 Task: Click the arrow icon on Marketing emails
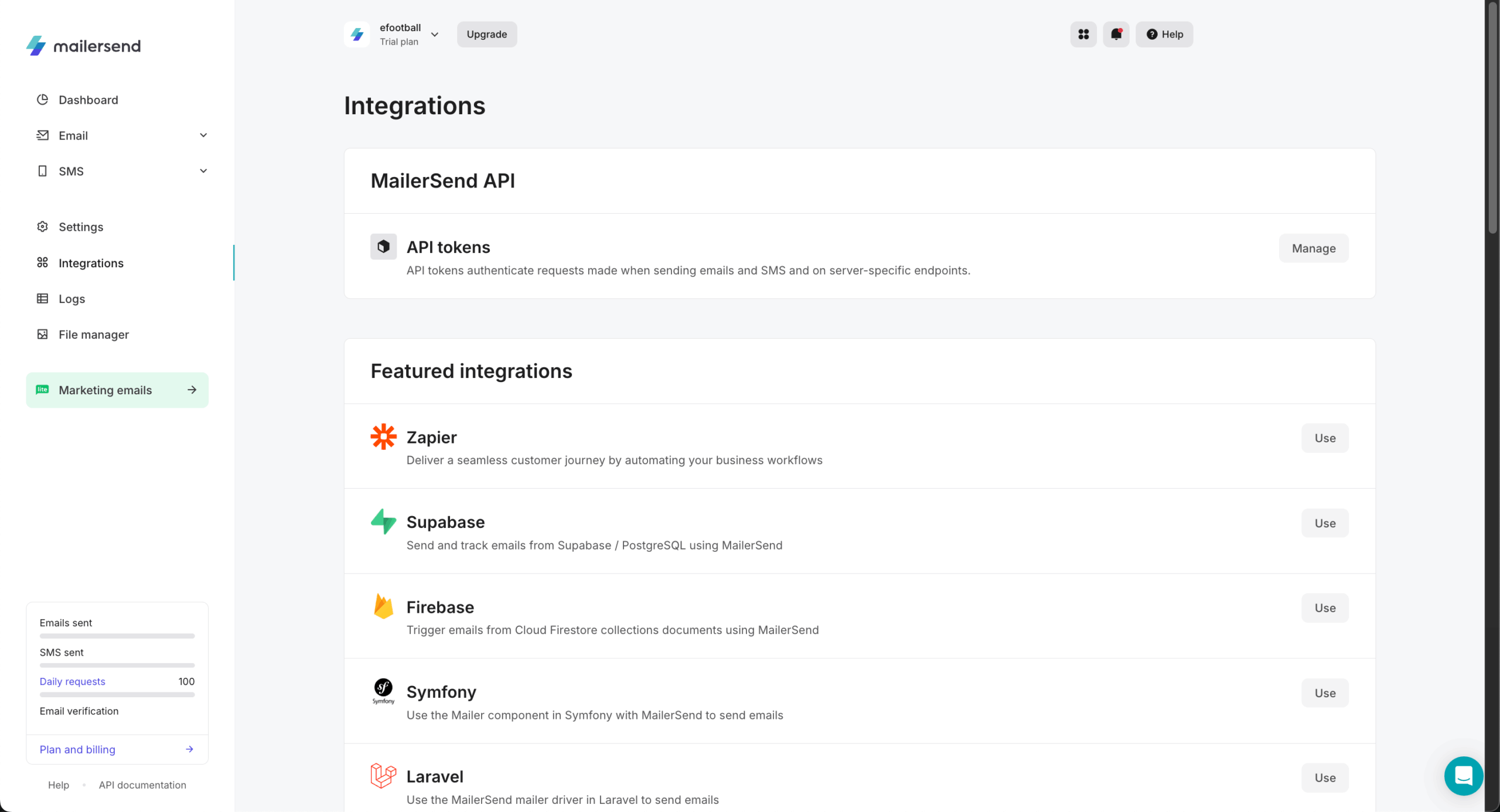pyautogui.click(x=192, y=390)
